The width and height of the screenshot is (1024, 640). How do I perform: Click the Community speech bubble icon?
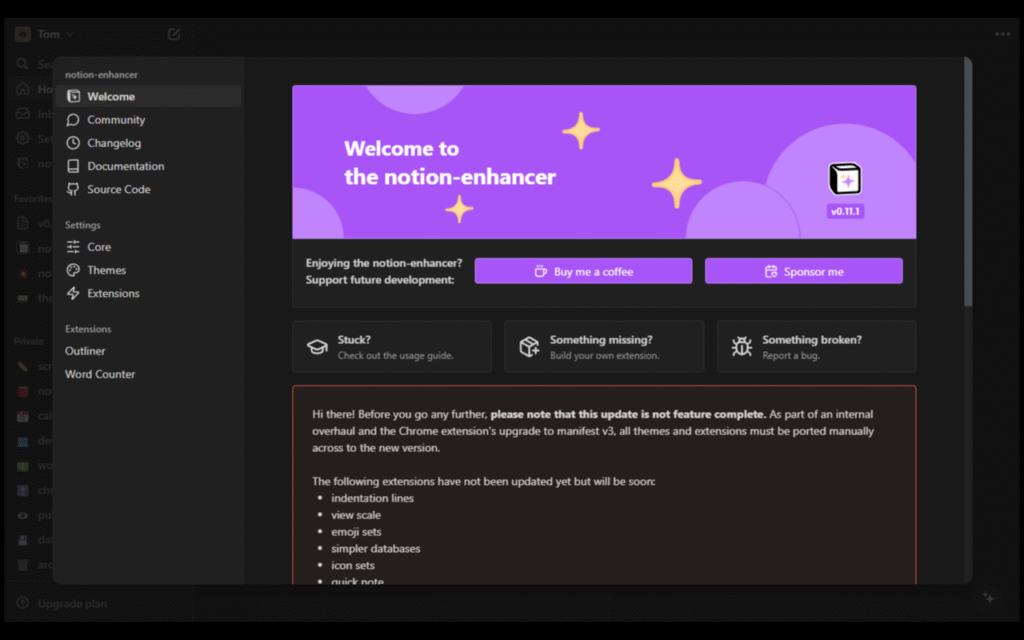[73, 120]
